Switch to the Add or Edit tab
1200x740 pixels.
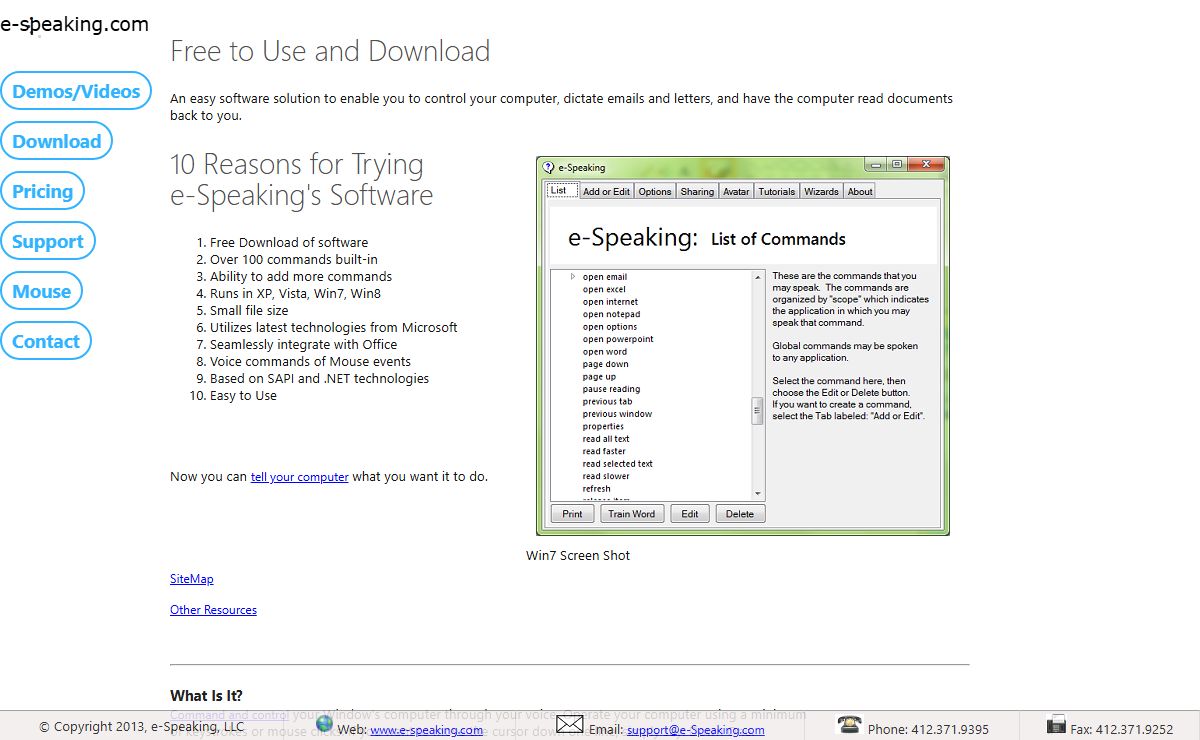point(606,191)
